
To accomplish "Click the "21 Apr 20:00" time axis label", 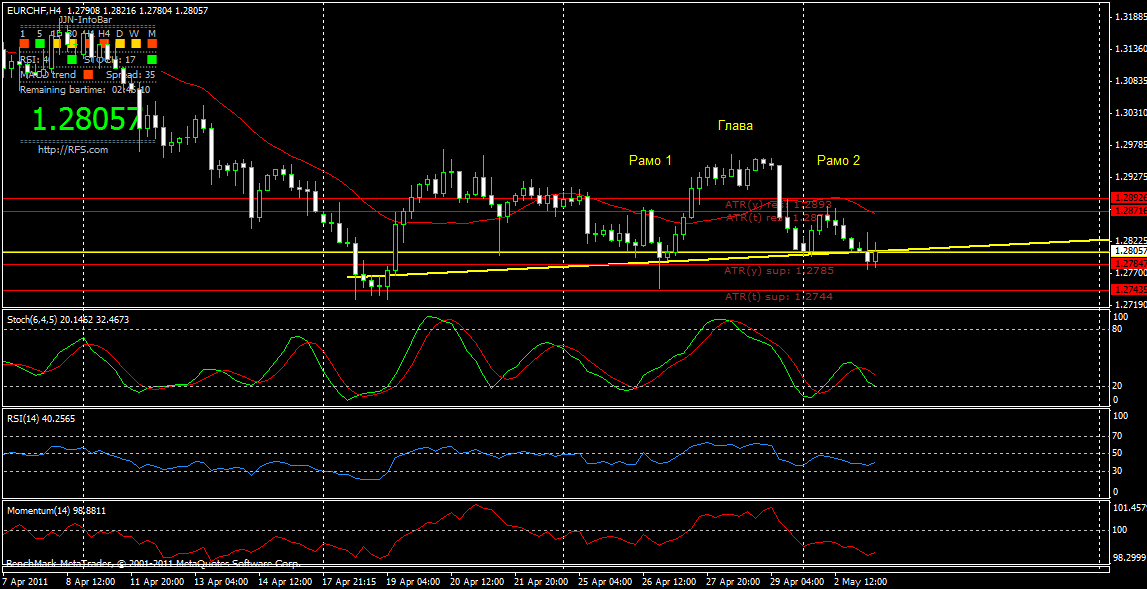I will (539, 582).
